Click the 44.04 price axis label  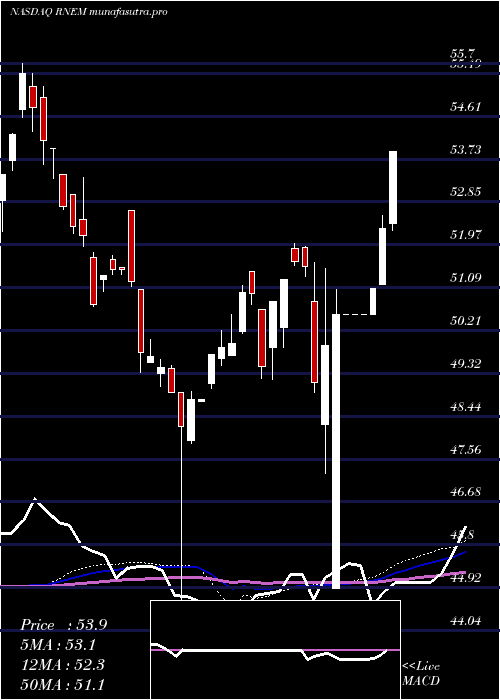[x=465, y=621]
